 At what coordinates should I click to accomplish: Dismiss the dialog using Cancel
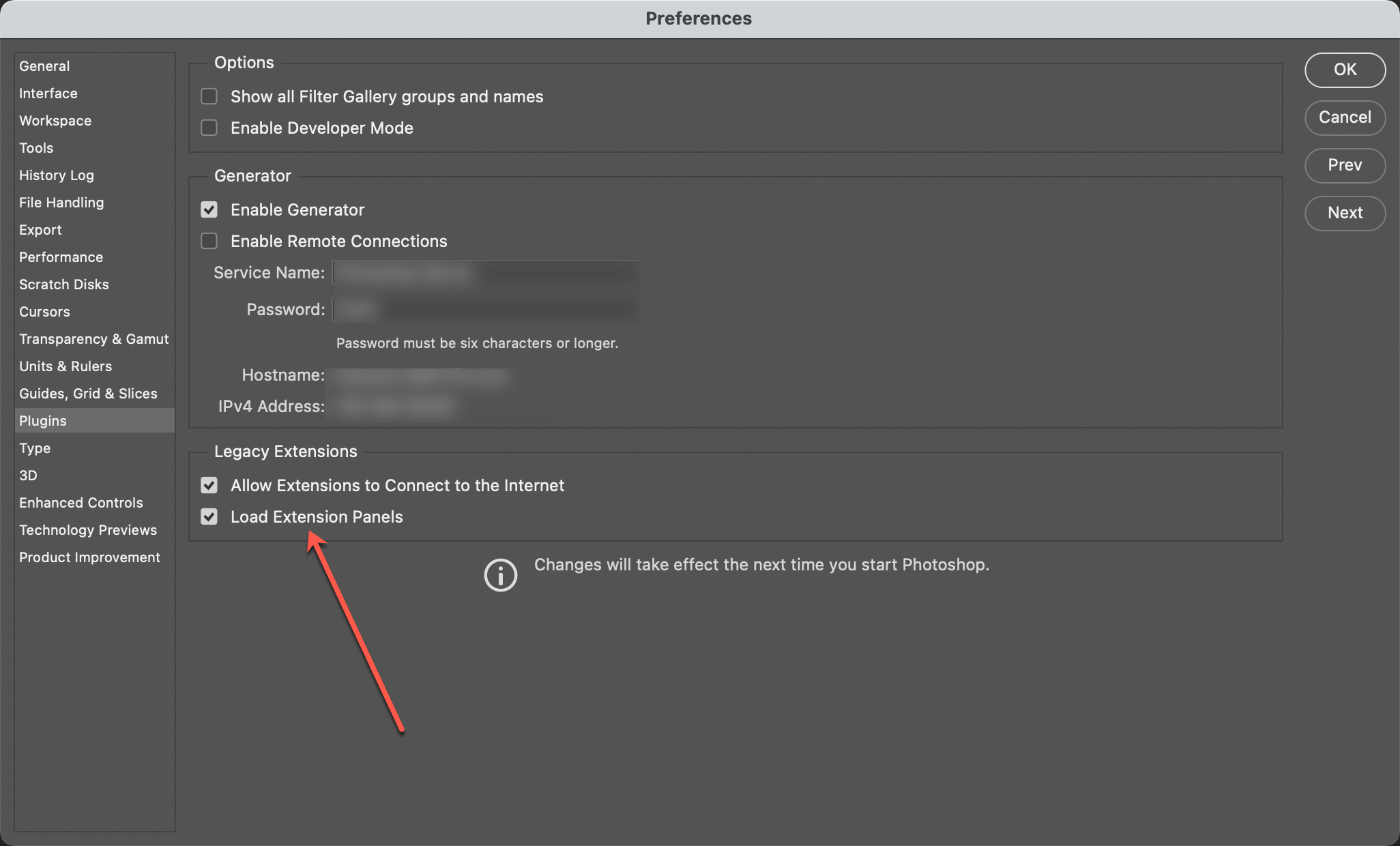pyautogui.click(x=1345, y=117)
